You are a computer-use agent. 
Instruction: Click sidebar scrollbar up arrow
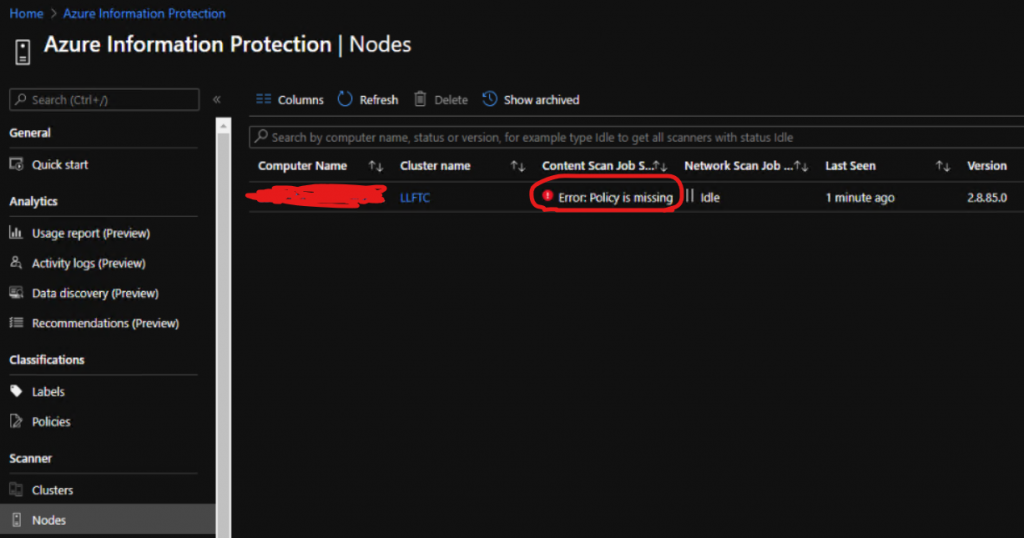point(223,125)
